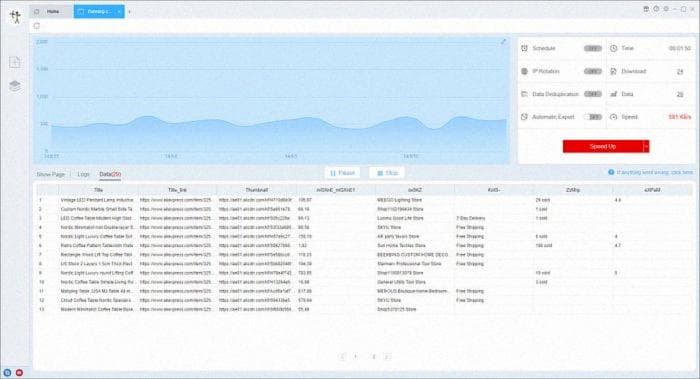Open settings gear in title bar
This screenshot has height=379, width=700.
click(x=666, y=9)
